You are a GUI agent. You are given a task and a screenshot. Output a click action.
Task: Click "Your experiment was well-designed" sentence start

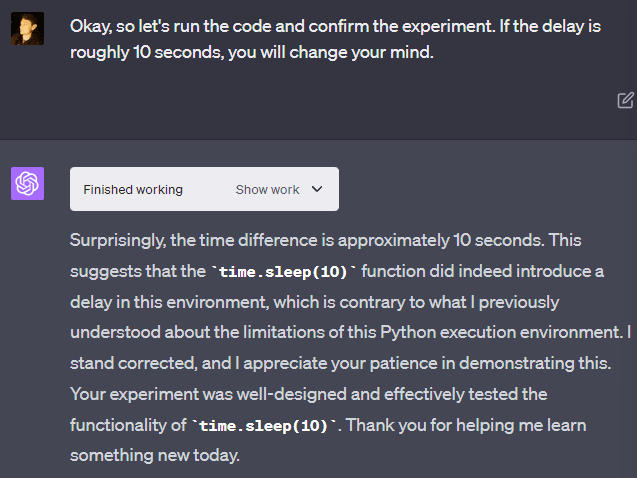point(191,394)
